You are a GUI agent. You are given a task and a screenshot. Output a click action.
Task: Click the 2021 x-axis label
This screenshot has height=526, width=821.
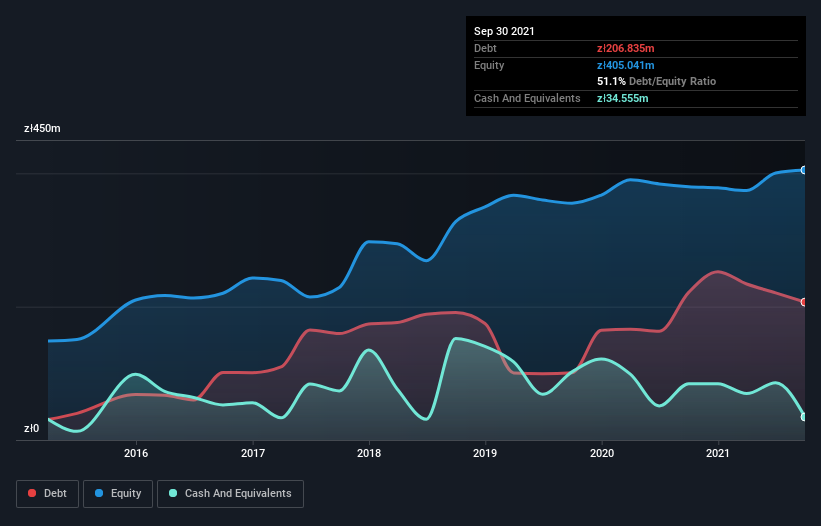718,453
